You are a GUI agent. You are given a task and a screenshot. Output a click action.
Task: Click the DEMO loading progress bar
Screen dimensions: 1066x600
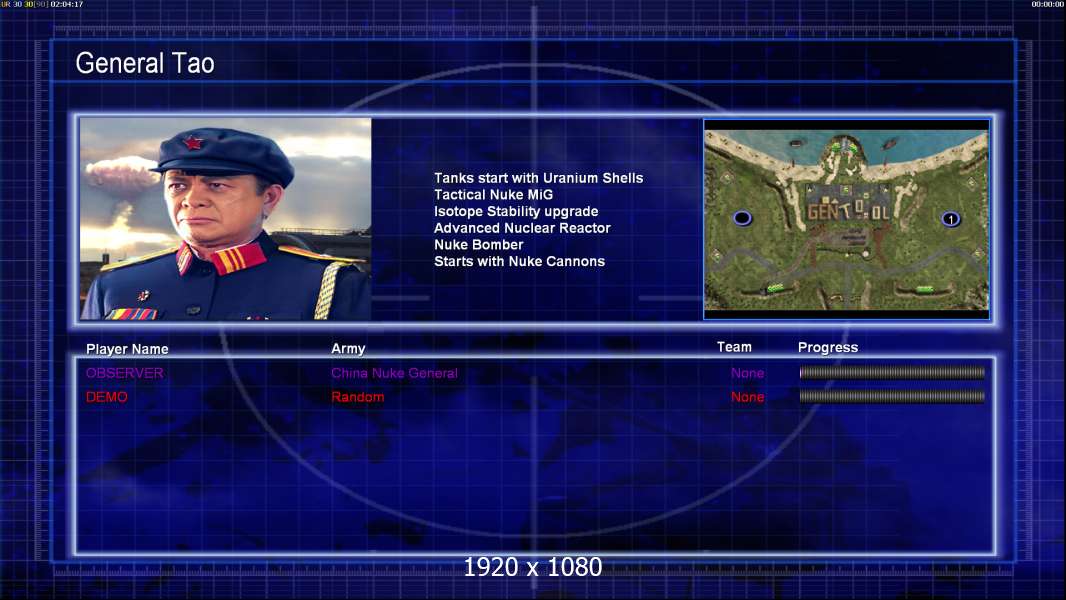[892, 396]
